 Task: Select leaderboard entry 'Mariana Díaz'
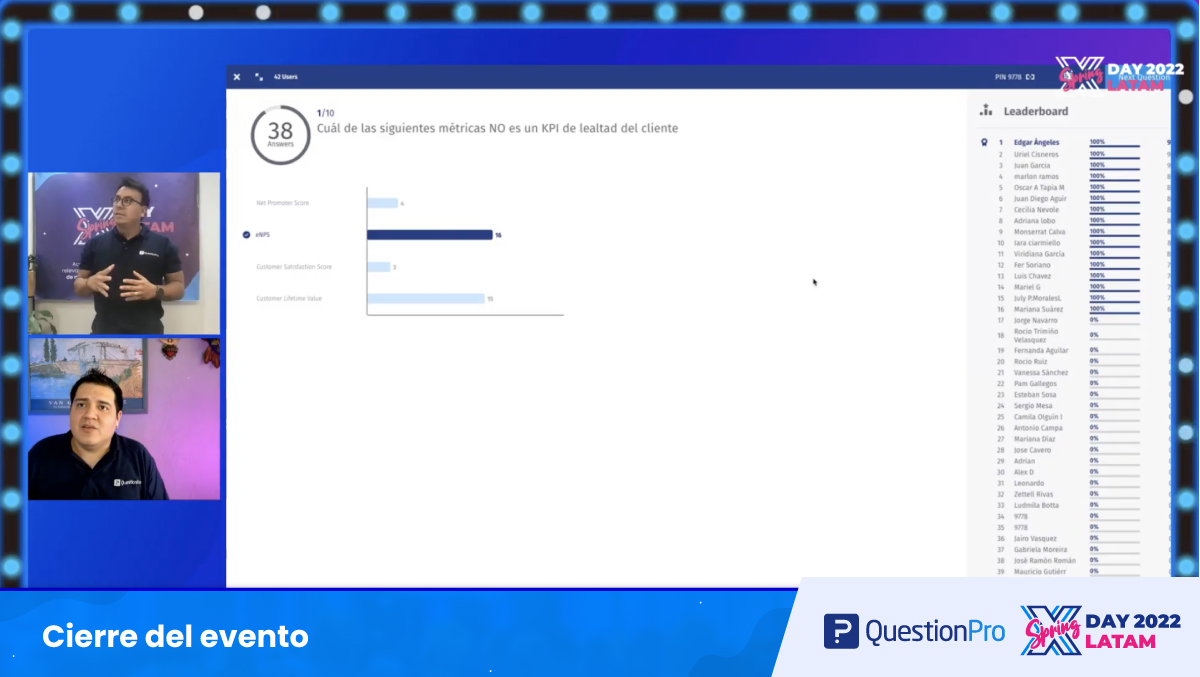[x=1034, y=439]
